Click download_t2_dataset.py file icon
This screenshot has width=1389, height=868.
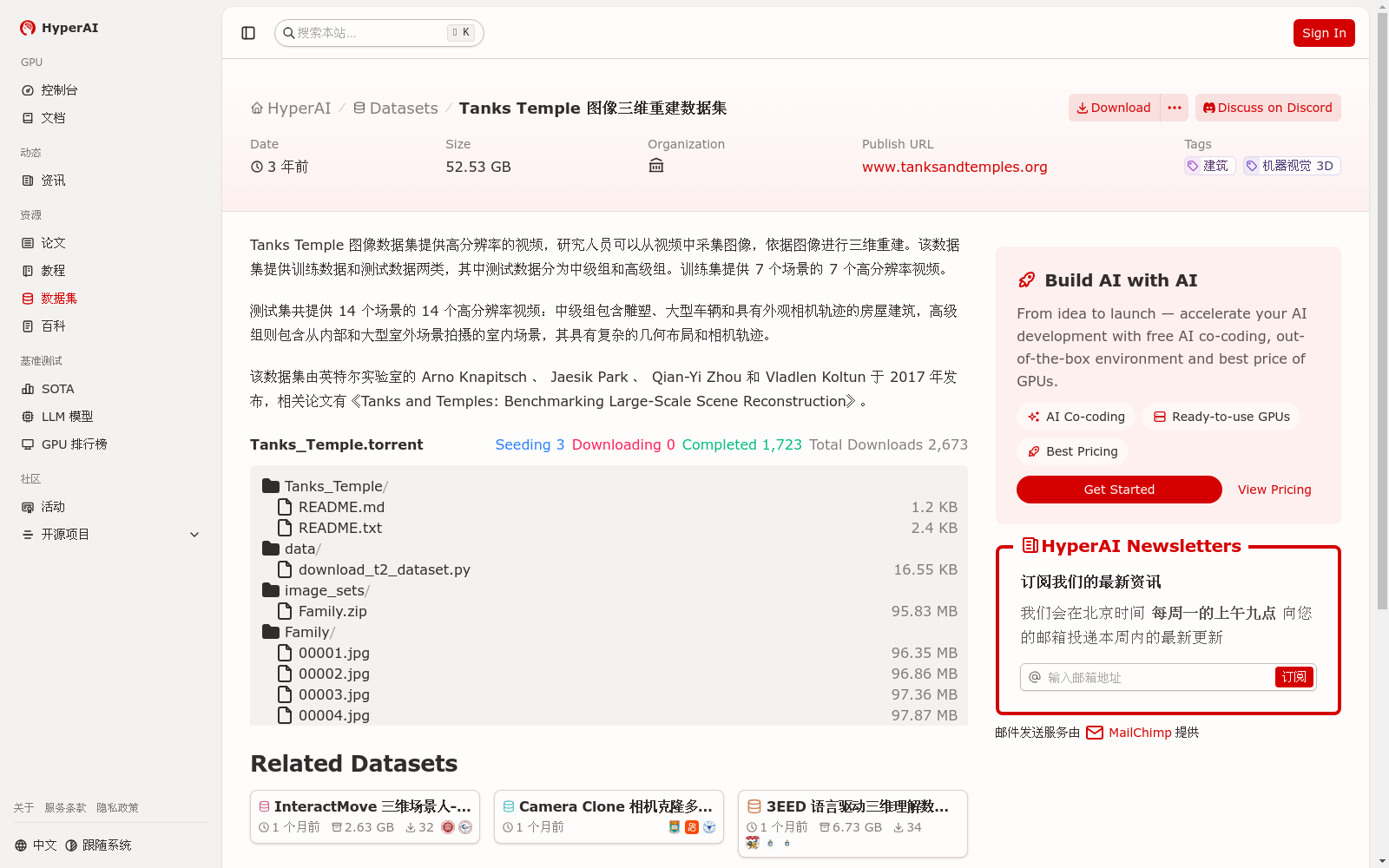click(285, 569)
